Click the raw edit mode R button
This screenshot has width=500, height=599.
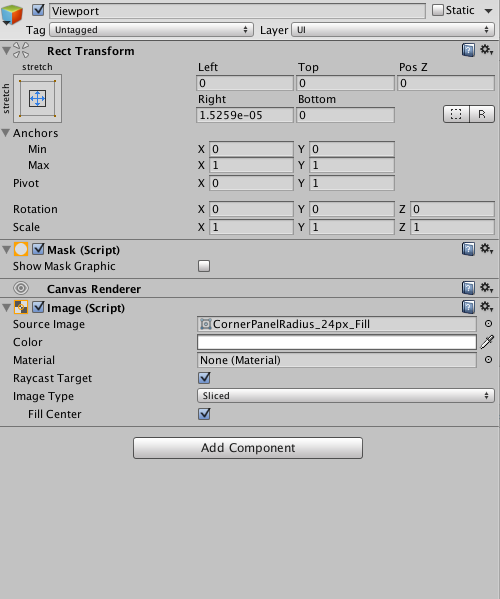pyautogui.click(x=482, y=114)
